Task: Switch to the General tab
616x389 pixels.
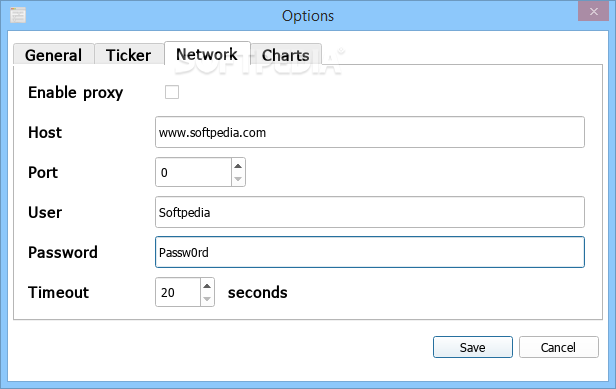Action: (x=53, y=55)
